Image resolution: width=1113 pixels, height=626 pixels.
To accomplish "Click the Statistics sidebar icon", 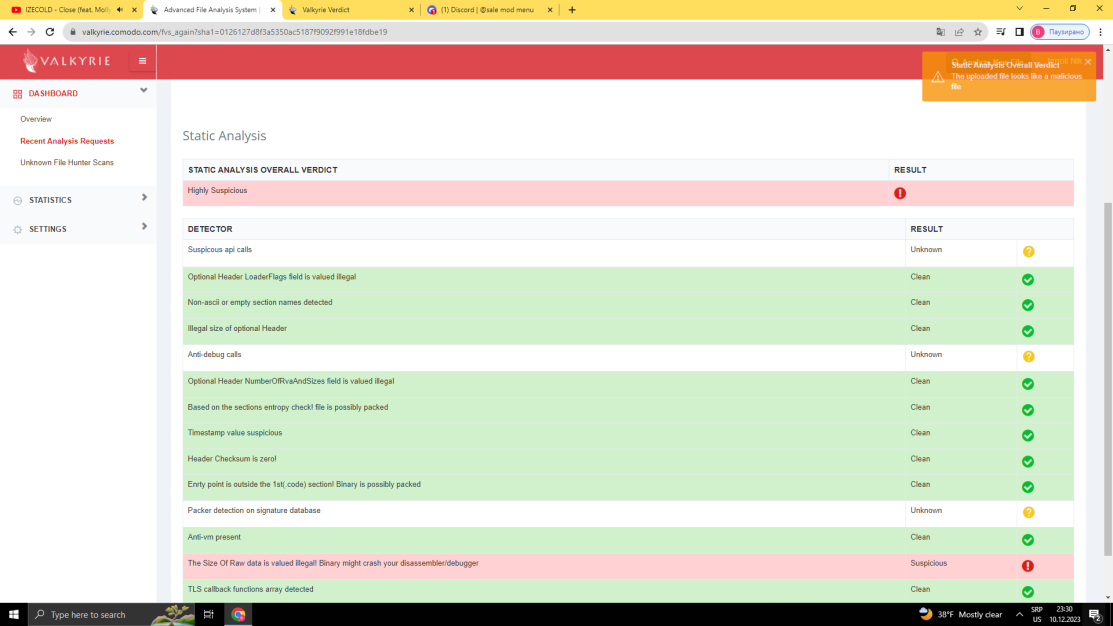I will pos(18,201).
